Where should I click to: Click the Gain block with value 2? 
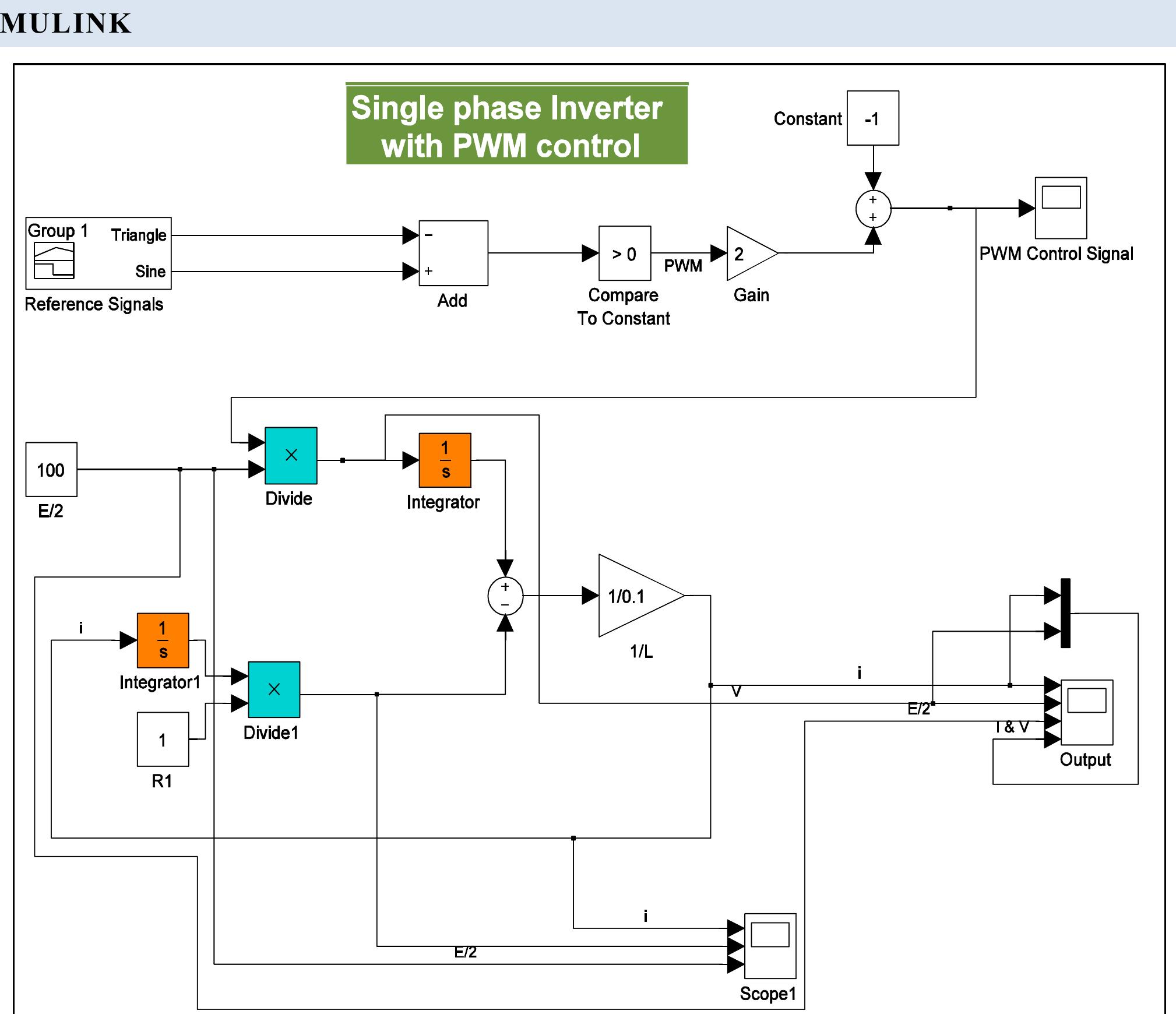pos(751,254)
